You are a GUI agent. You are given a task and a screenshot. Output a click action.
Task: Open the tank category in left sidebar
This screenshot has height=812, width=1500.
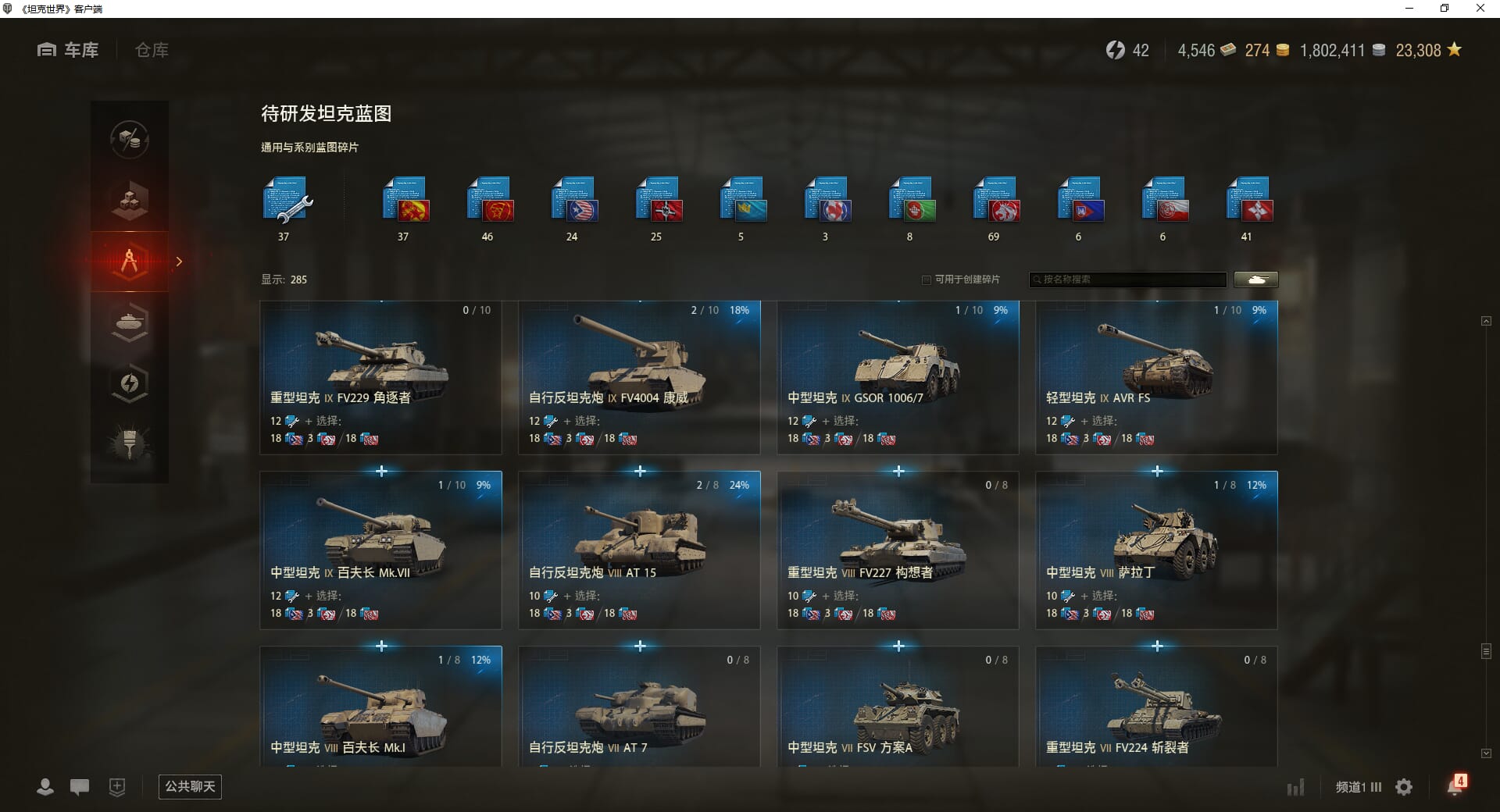(x=130, y=322)
